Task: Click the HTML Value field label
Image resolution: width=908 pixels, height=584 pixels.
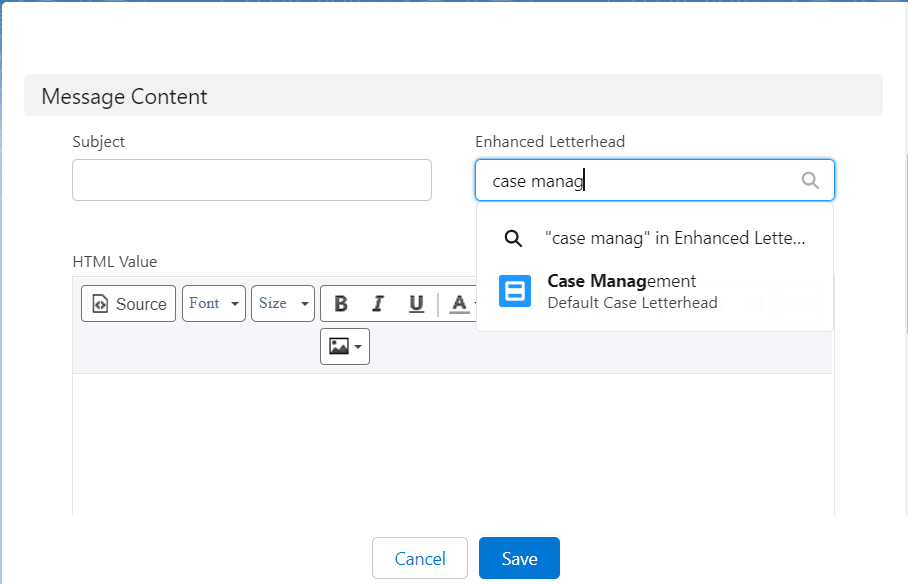Action: coord(115,262)
